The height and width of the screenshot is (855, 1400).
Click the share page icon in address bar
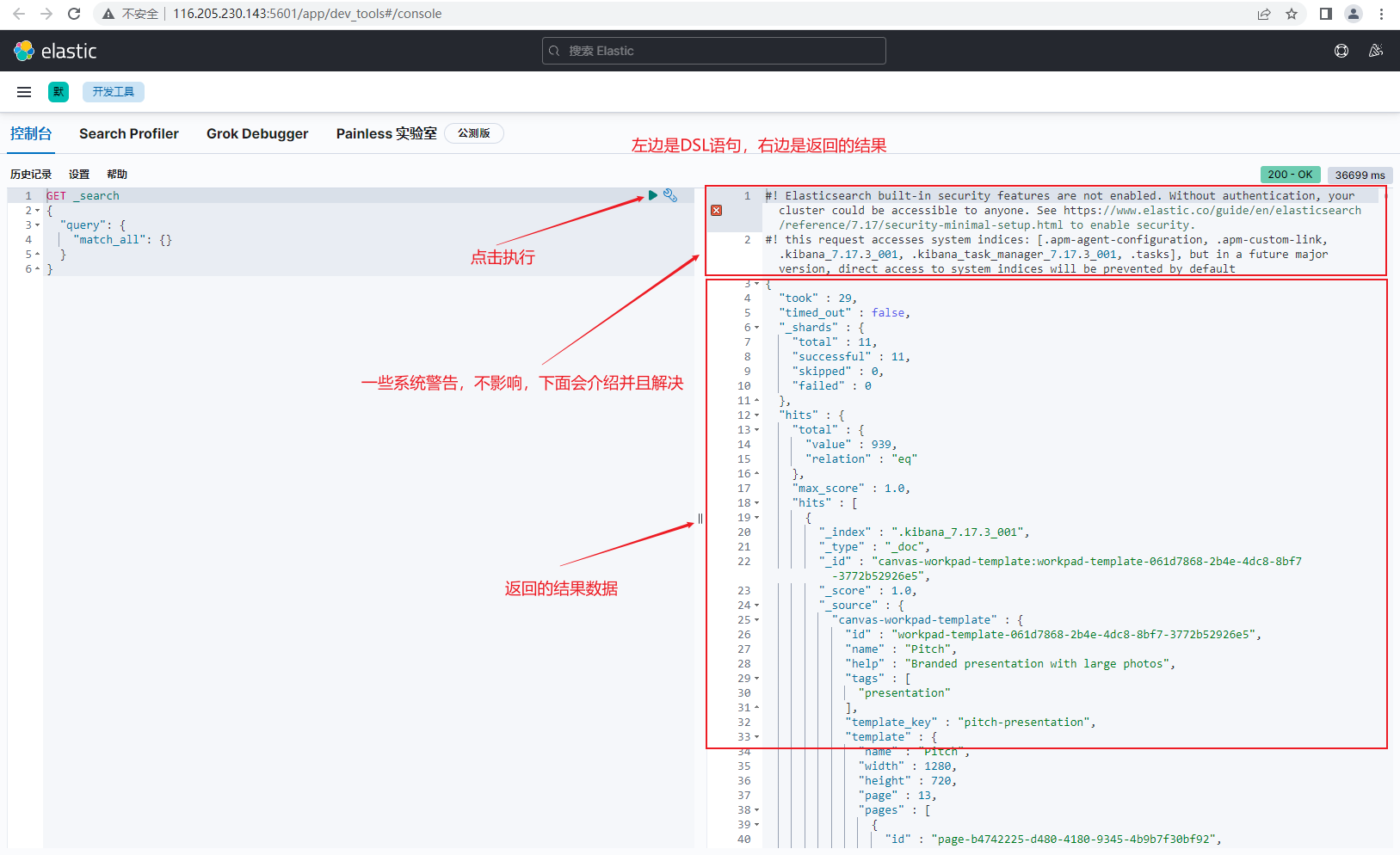[x=1264, y=14]
